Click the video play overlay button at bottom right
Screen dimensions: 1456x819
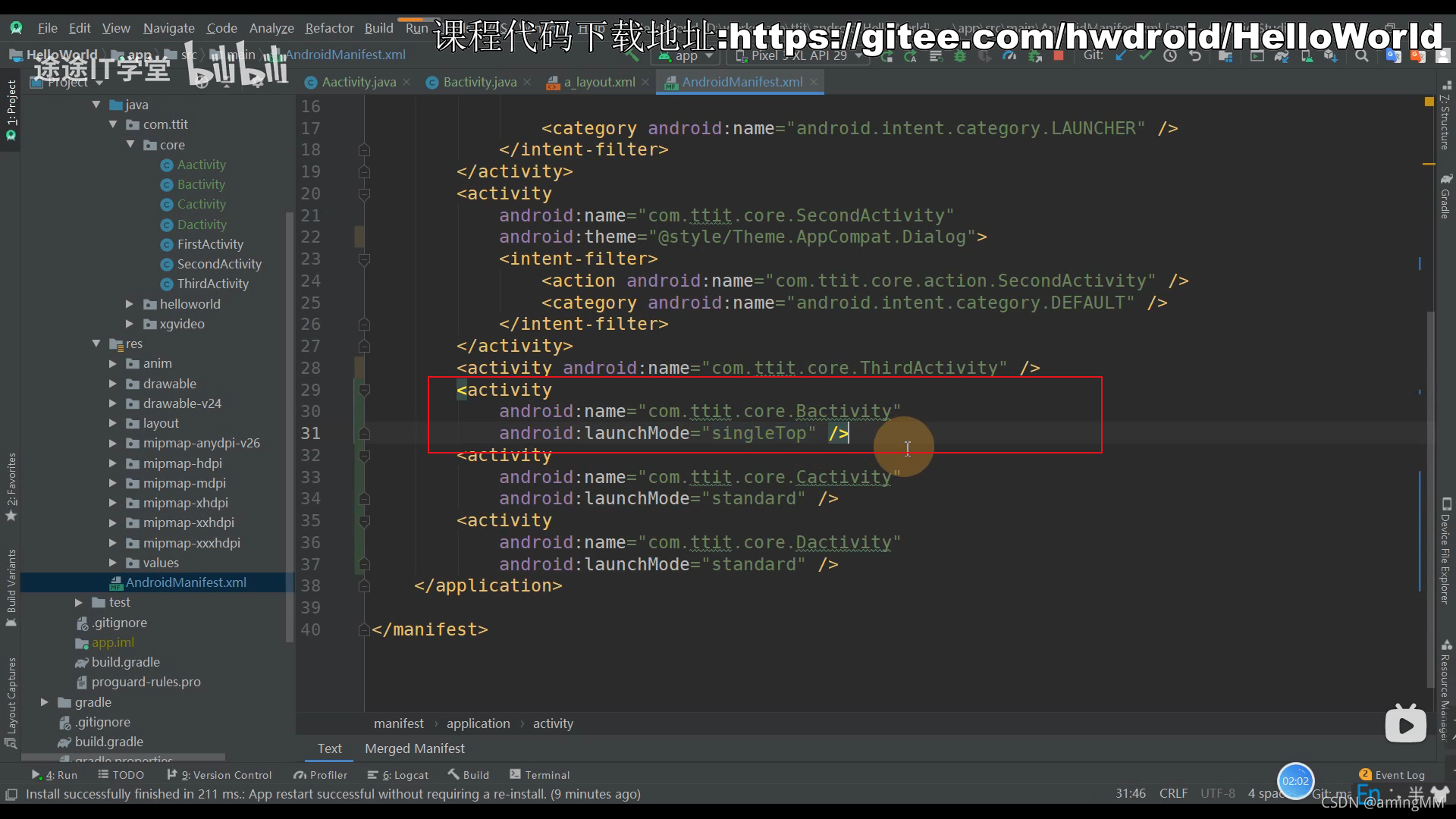click(x=1405, y=724)
